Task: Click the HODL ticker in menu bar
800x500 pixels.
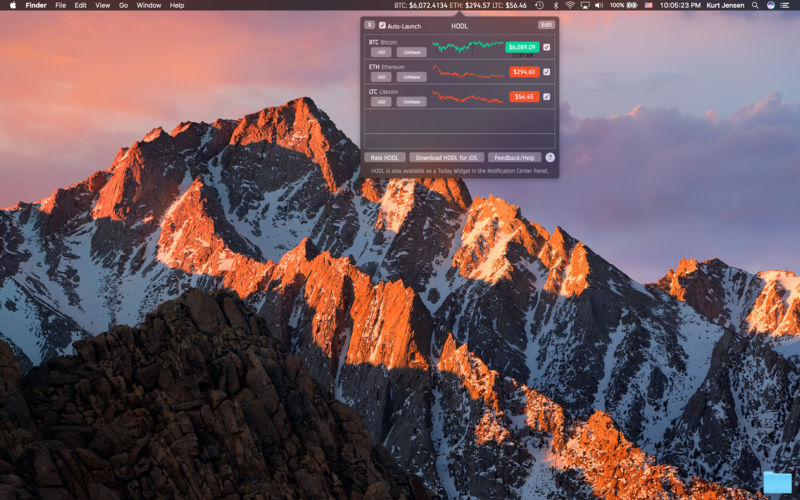Action: click(x=460, y=5)
